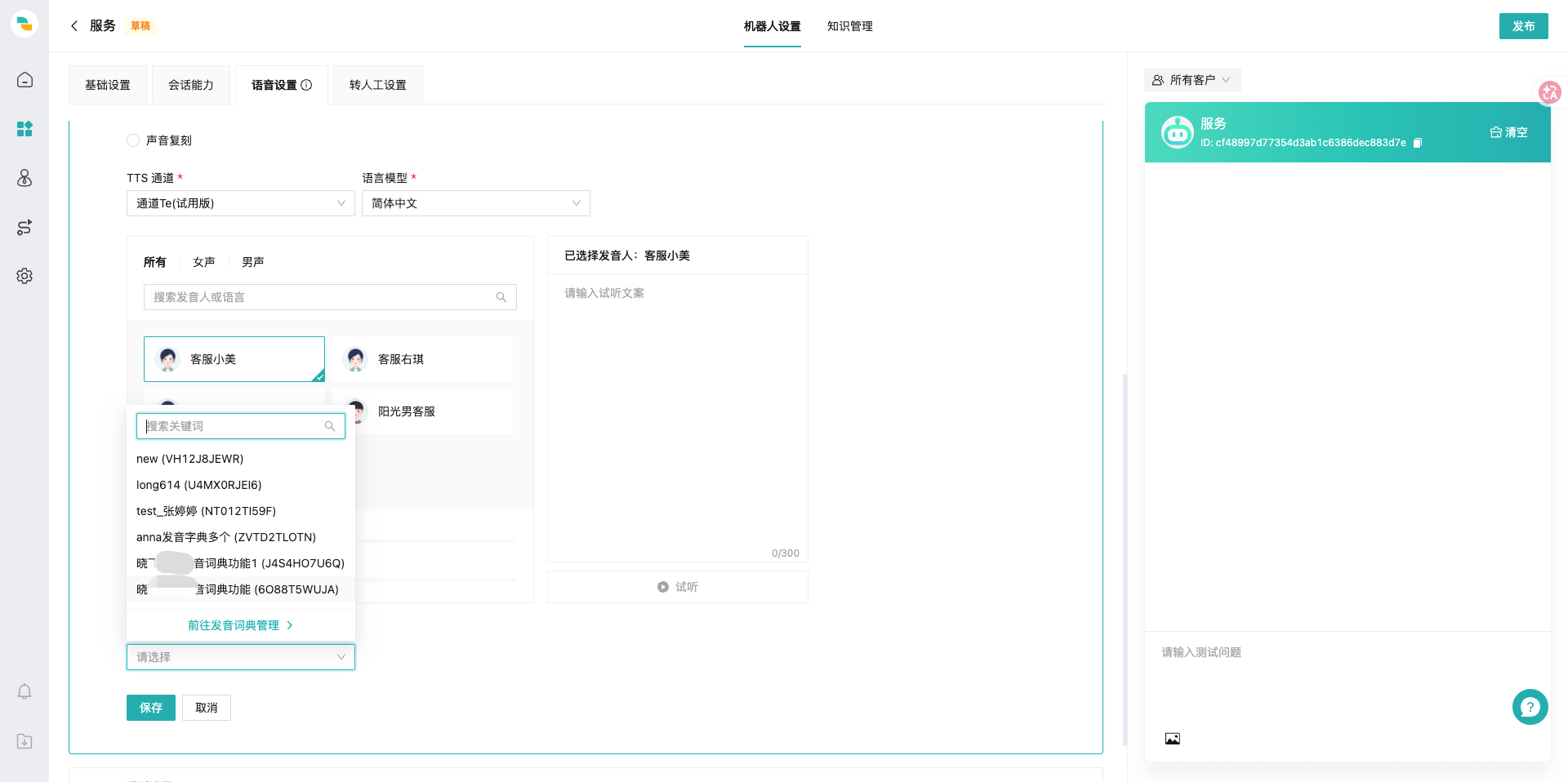Click the 客服小美 avatar
The height and width of the screenshot is (782, 1568).
[x=167, y=359]
